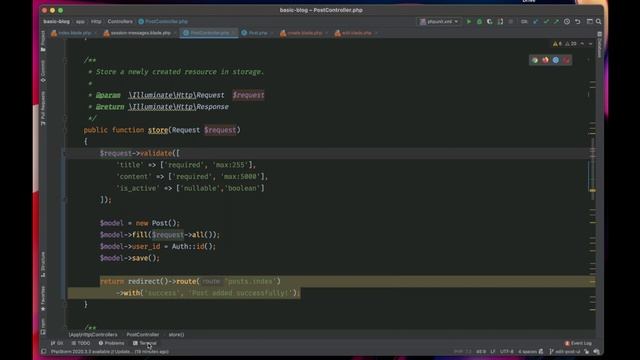
Task: Preview the file in Chrome browser
Action: (x=535, y=60)
